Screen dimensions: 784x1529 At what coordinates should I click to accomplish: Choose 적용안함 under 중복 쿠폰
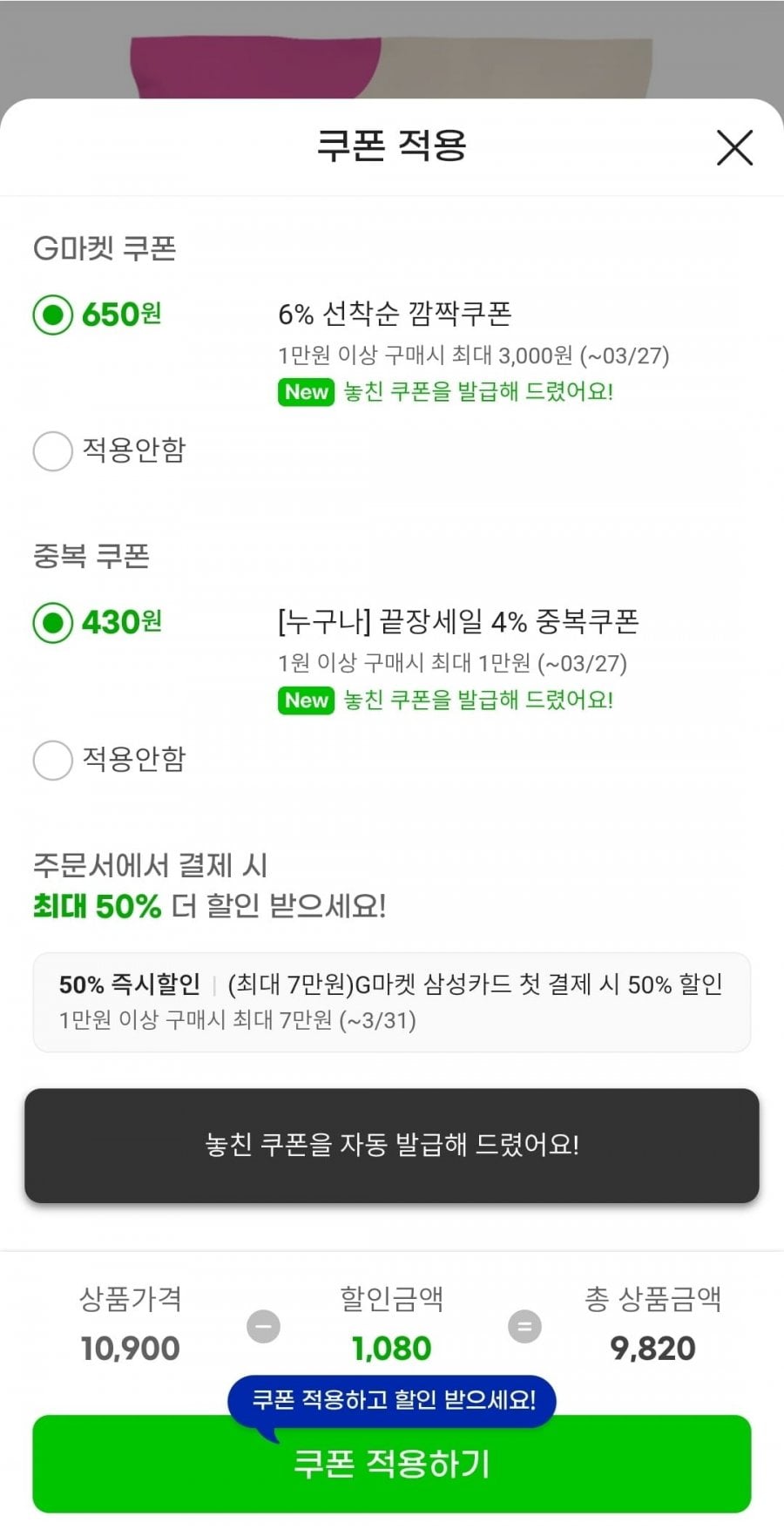(x=53, y=760)
